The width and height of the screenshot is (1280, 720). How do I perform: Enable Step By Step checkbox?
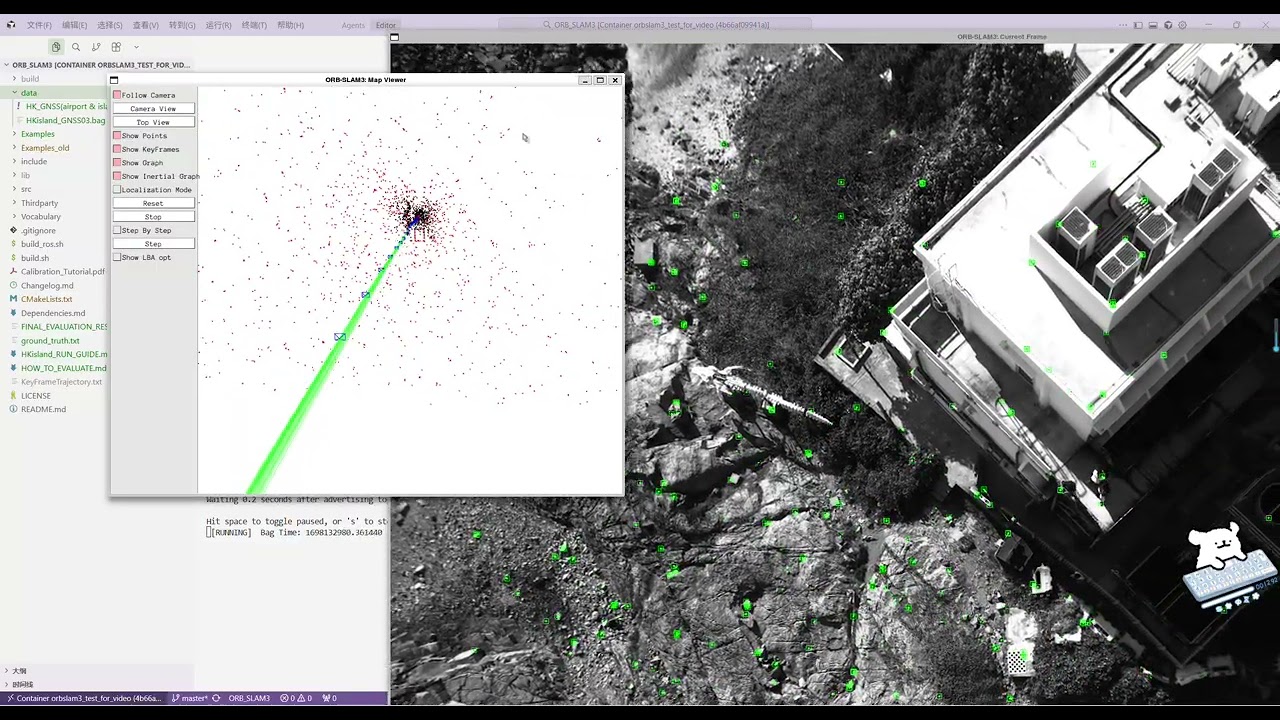click(x=117, y=230)
